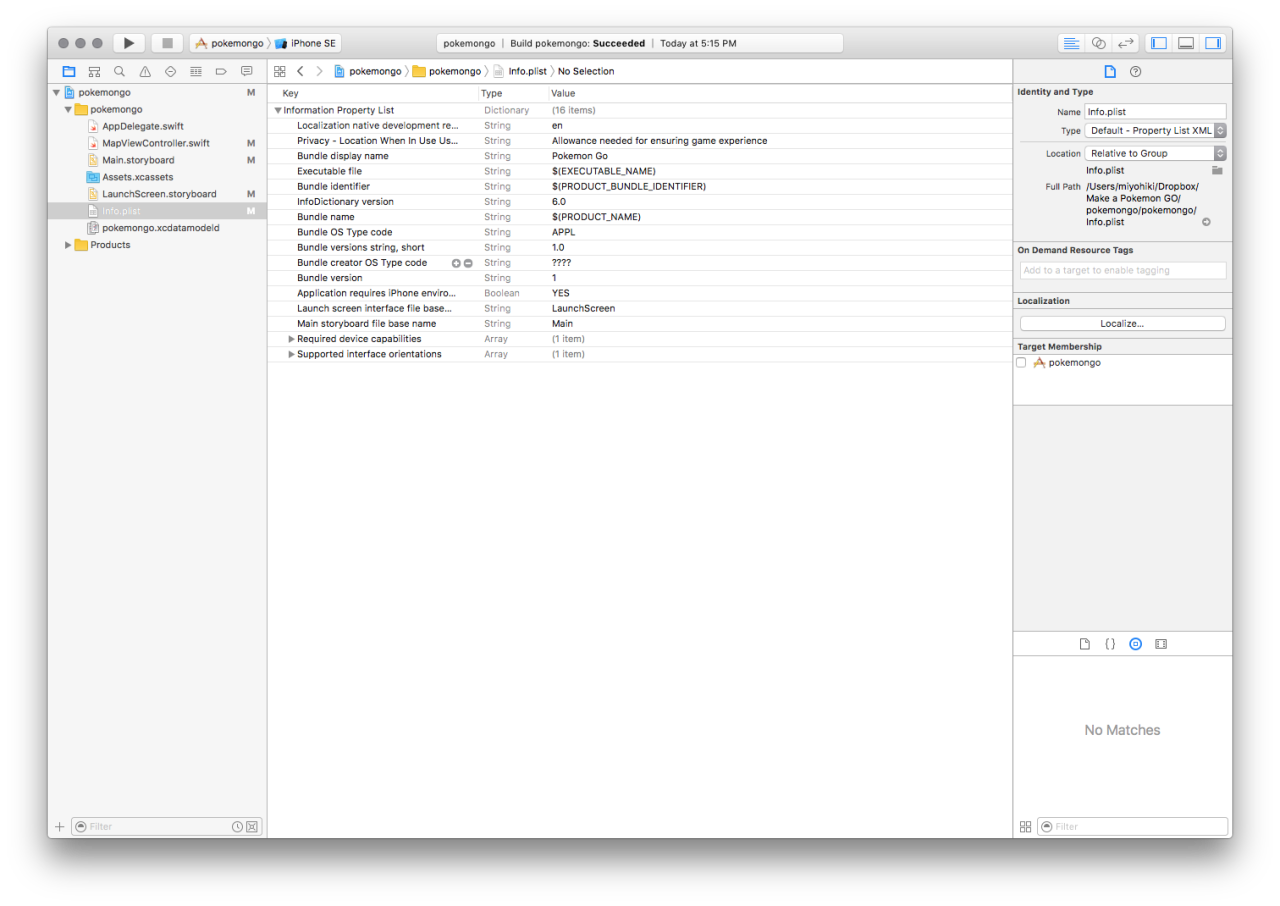Add row next to Bundle creator OS Type code
1280x906 pixels.
pyautogui.click(x=456, y=263)
